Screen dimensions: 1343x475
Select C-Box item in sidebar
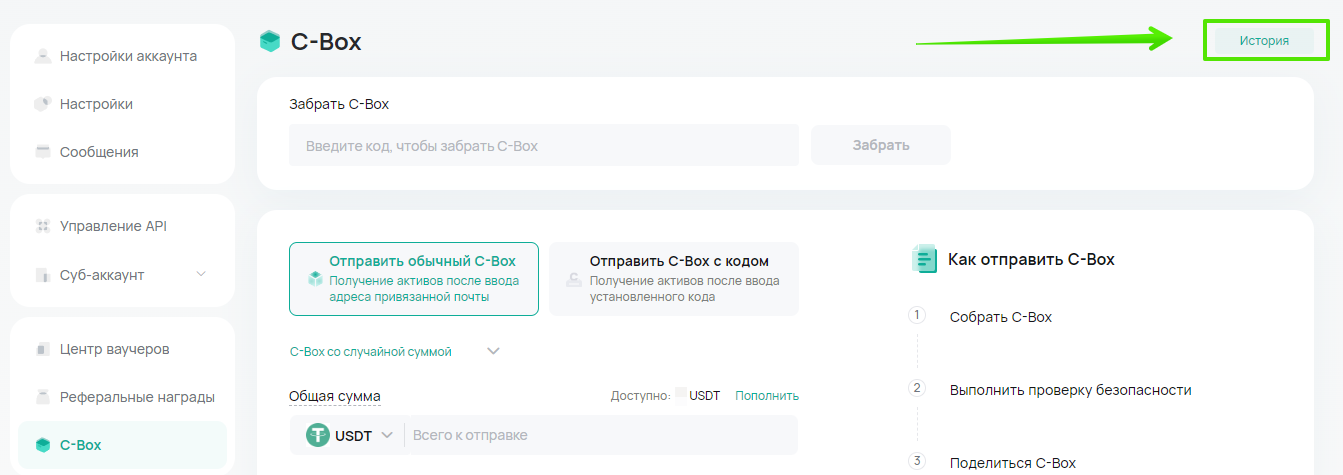tap(122, 445)
